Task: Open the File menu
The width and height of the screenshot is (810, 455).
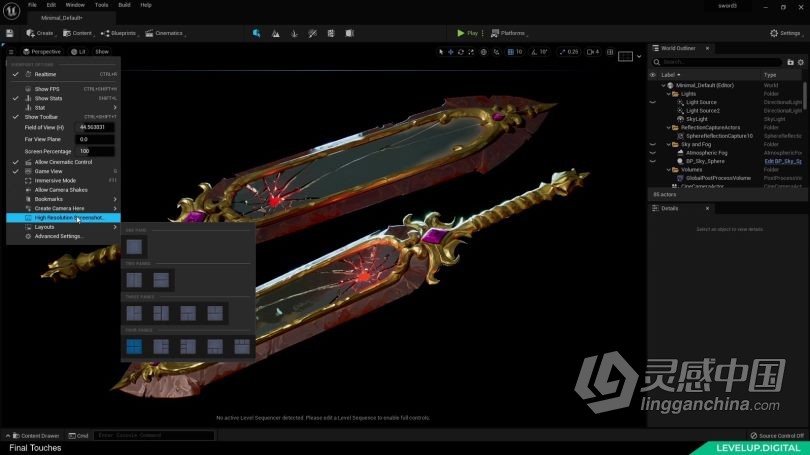Action: click(x=32, y=5)
